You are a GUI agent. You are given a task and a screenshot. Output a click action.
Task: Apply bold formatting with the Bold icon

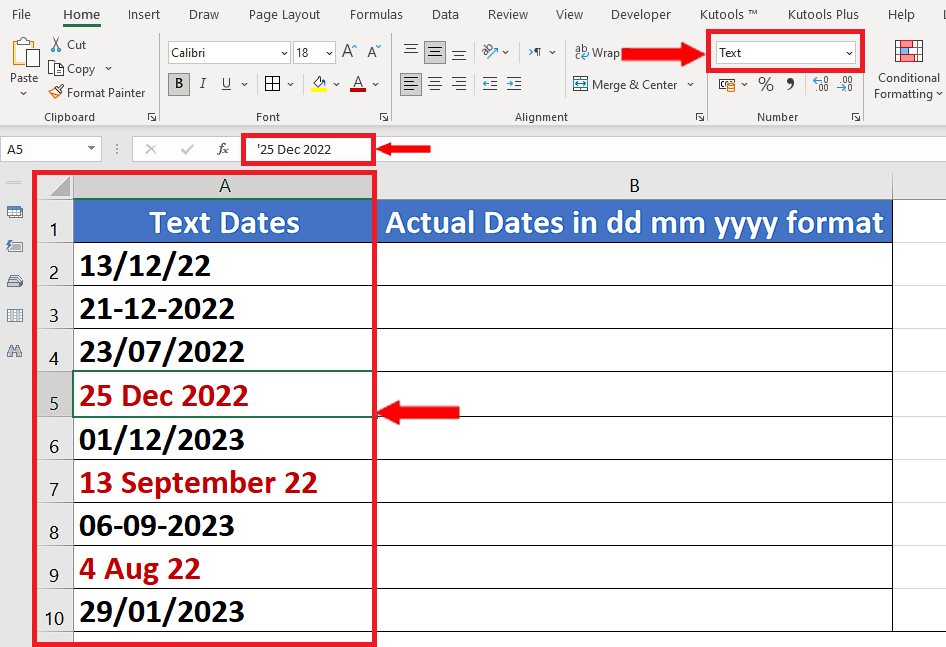178,85
